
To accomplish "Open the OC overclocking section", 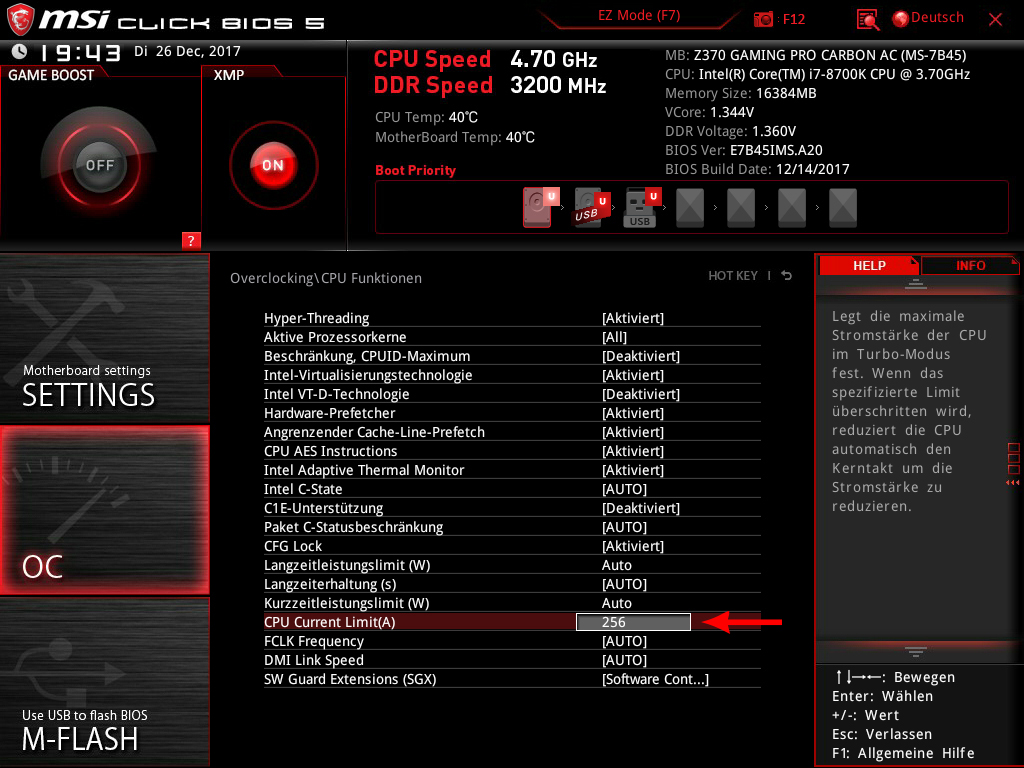I will coord(104,510).
